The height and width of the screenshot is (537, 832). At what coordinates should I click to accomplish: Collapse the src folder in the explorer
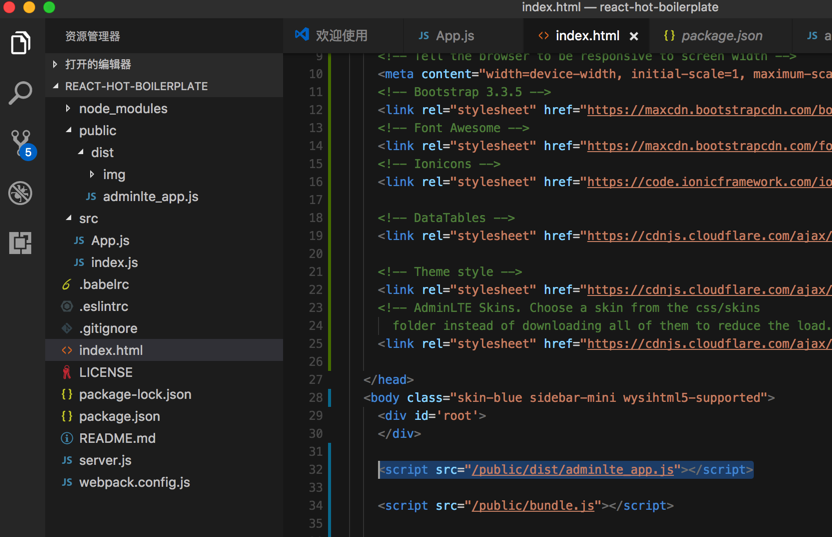tap(88, 218)
